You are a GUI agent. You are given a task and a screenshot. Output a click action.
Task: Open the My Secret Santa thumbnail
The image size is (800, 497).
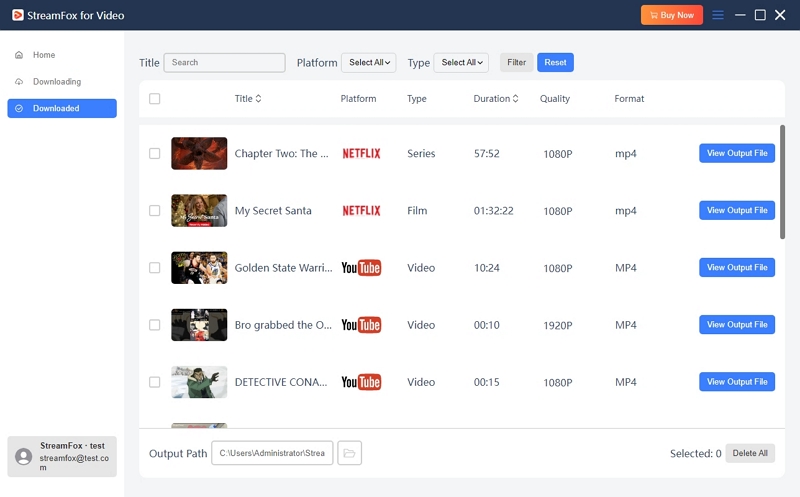pyautogui.click(x=199, y=211)
